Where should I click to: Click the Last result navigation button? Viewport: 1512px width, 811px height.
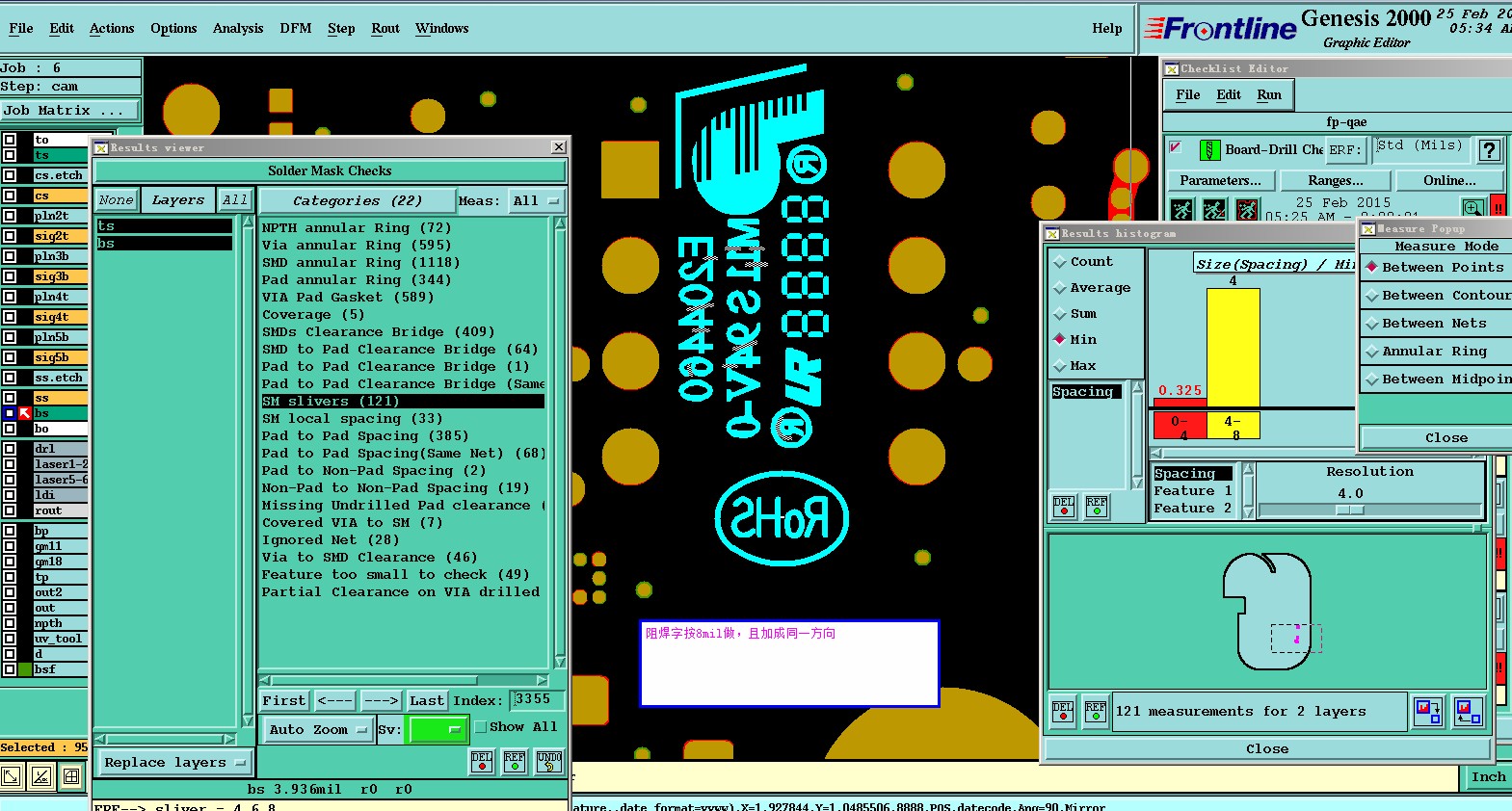427,700
